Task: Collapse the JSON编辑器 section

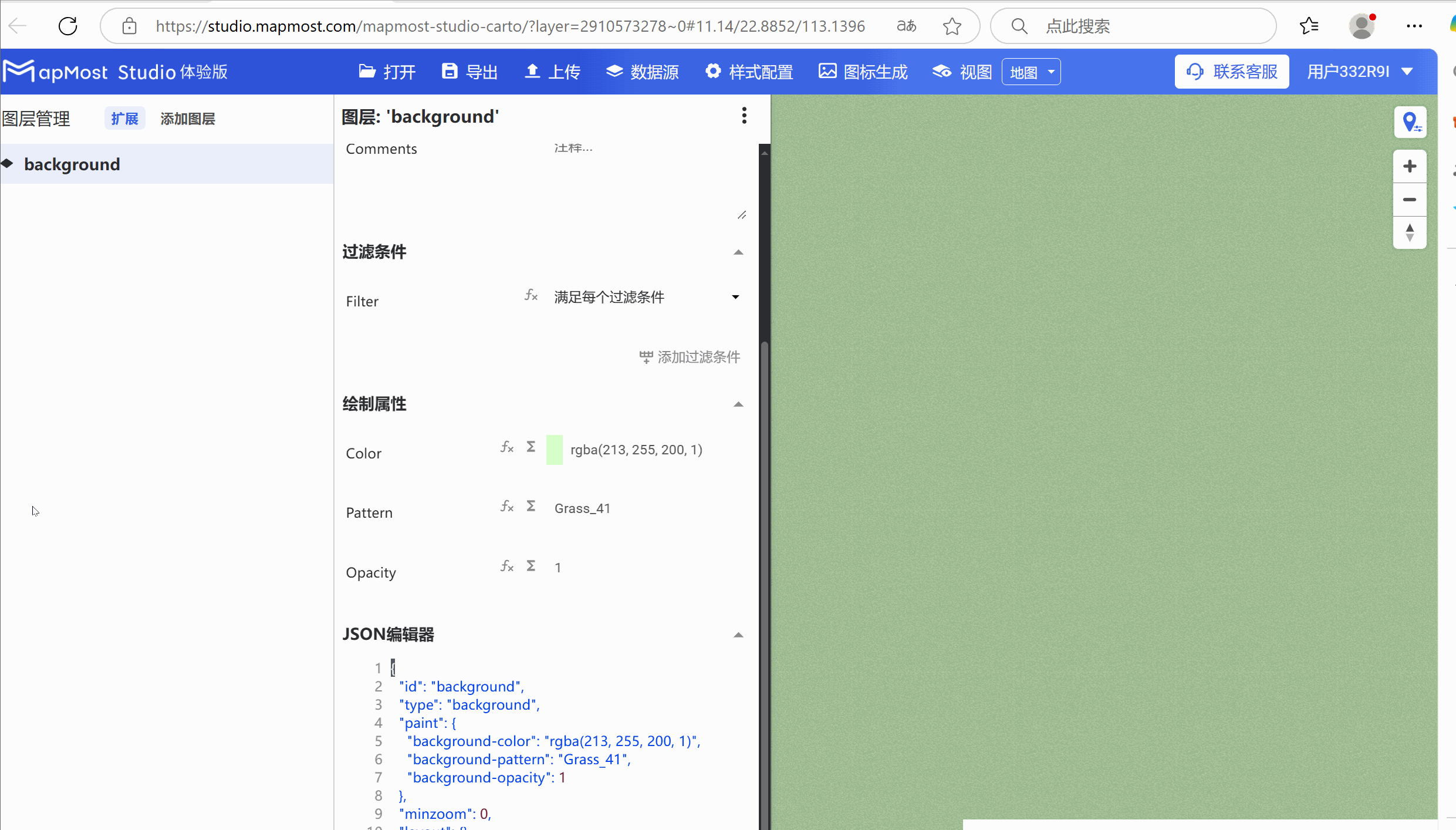Action: [738, 635]
